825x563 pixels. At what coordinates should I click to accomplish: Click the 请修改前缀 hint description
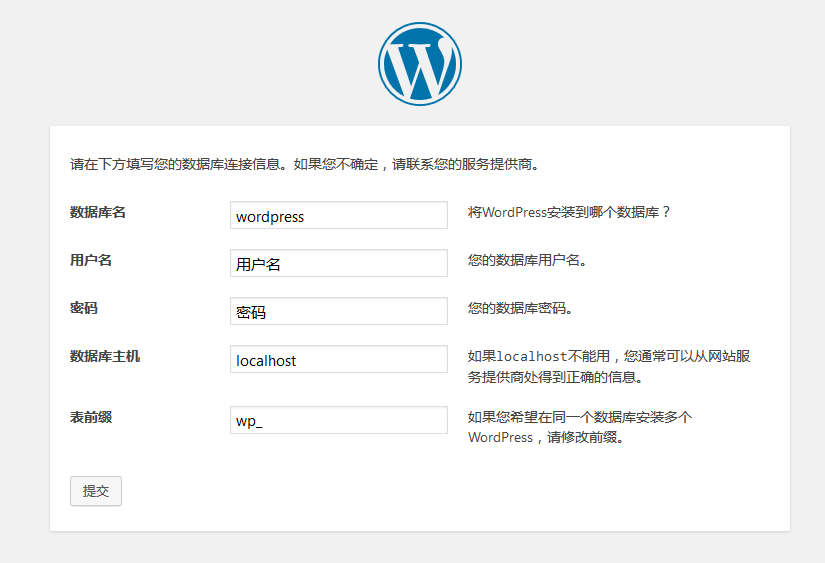click(580, 427)
